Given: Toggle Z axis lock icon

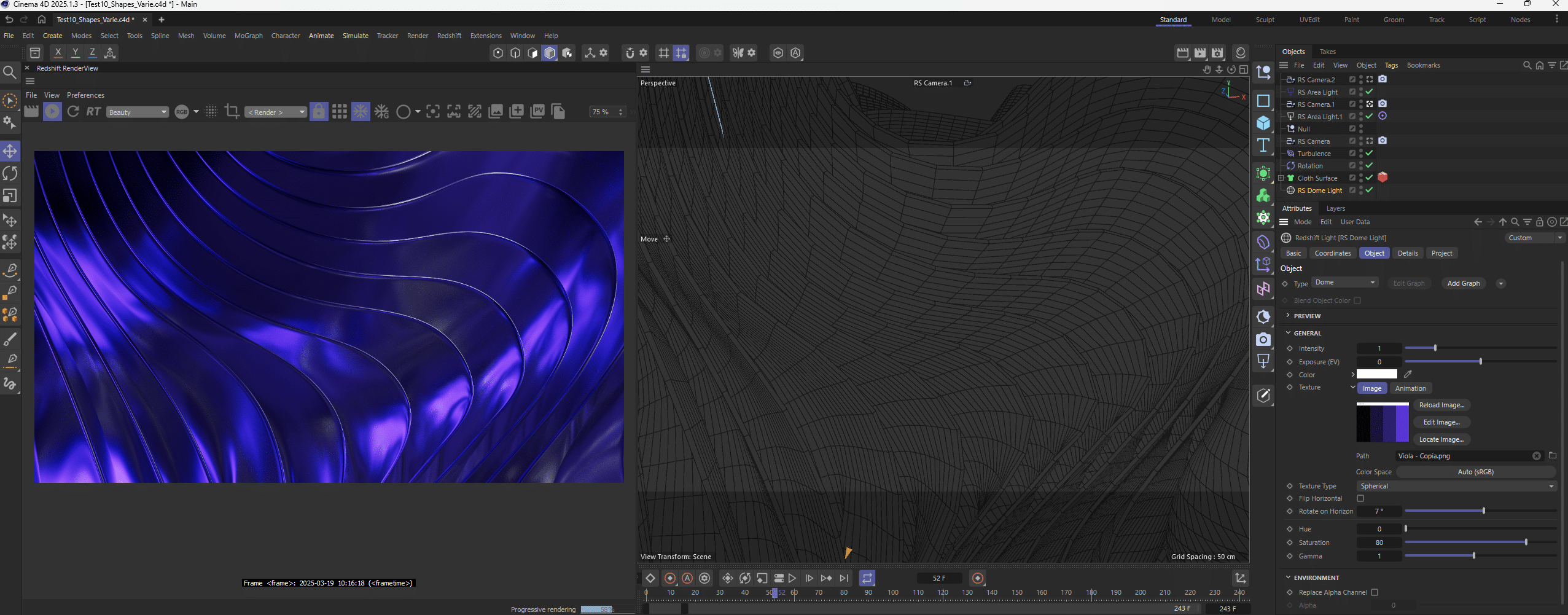Looking at the screenshot, I should click(92, 53).
